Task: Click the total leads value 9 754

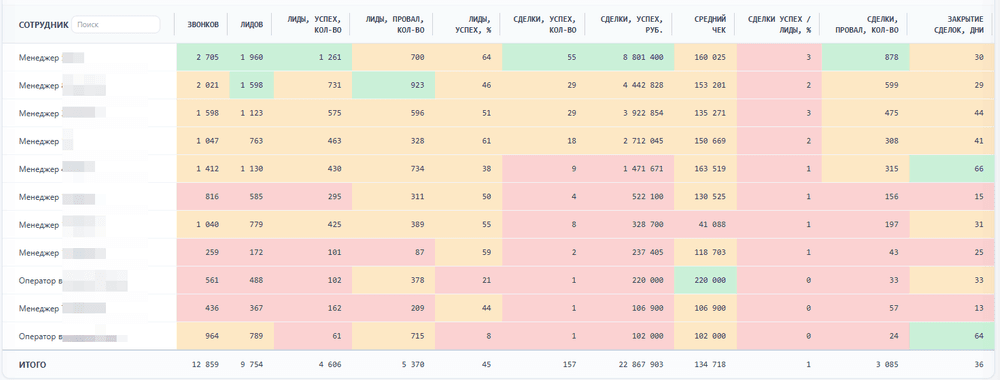Action: pyautogui.click(x=252, y=365)
